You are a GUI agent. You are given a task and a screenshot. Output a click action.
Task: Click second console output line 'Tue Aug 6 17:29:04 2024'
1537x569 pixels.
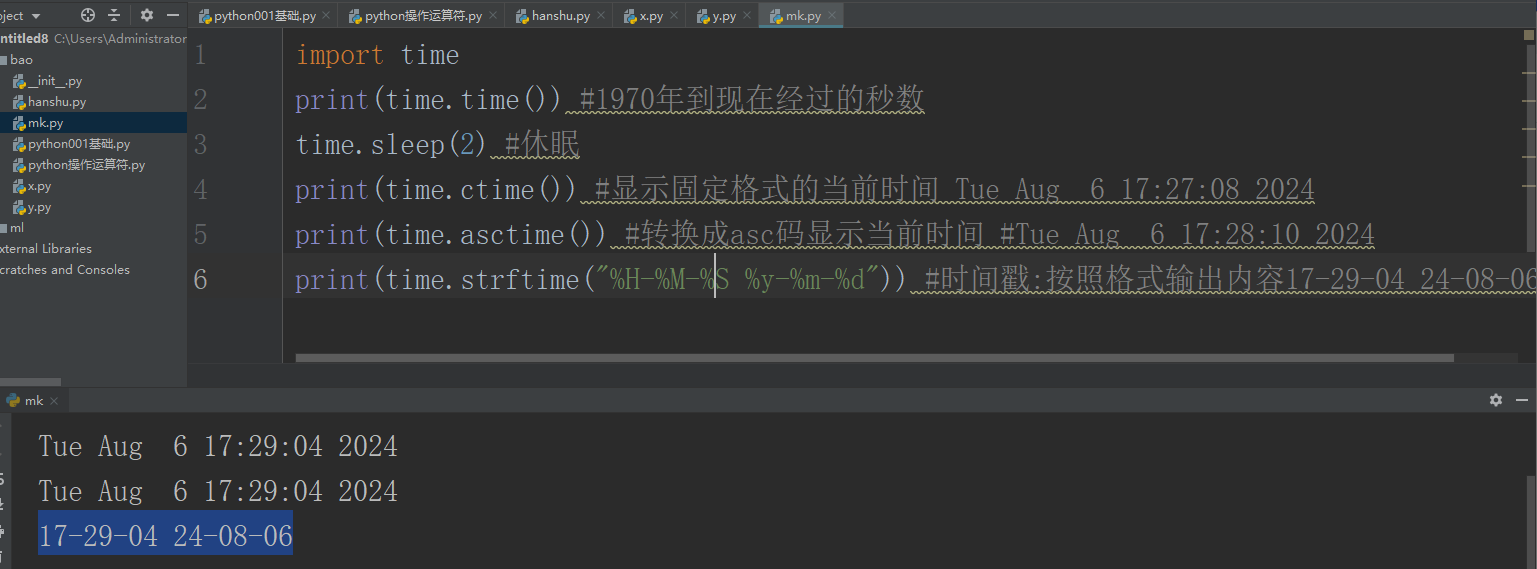tap(218, 492)
